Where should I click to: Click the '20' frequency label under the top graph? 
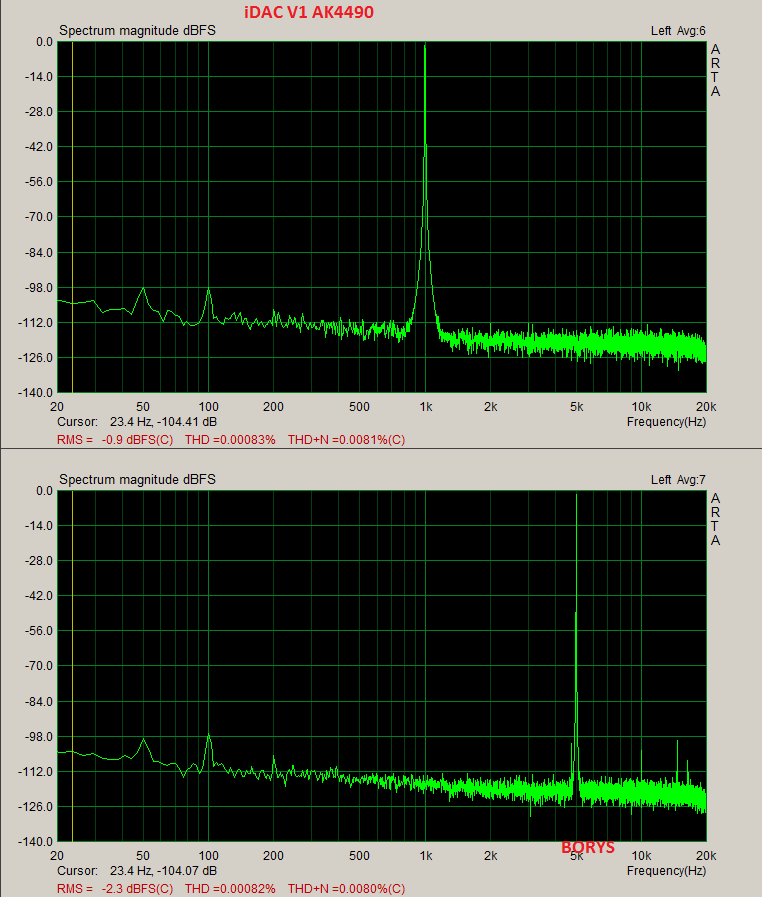pyautogui.click(x=57, y=407)
